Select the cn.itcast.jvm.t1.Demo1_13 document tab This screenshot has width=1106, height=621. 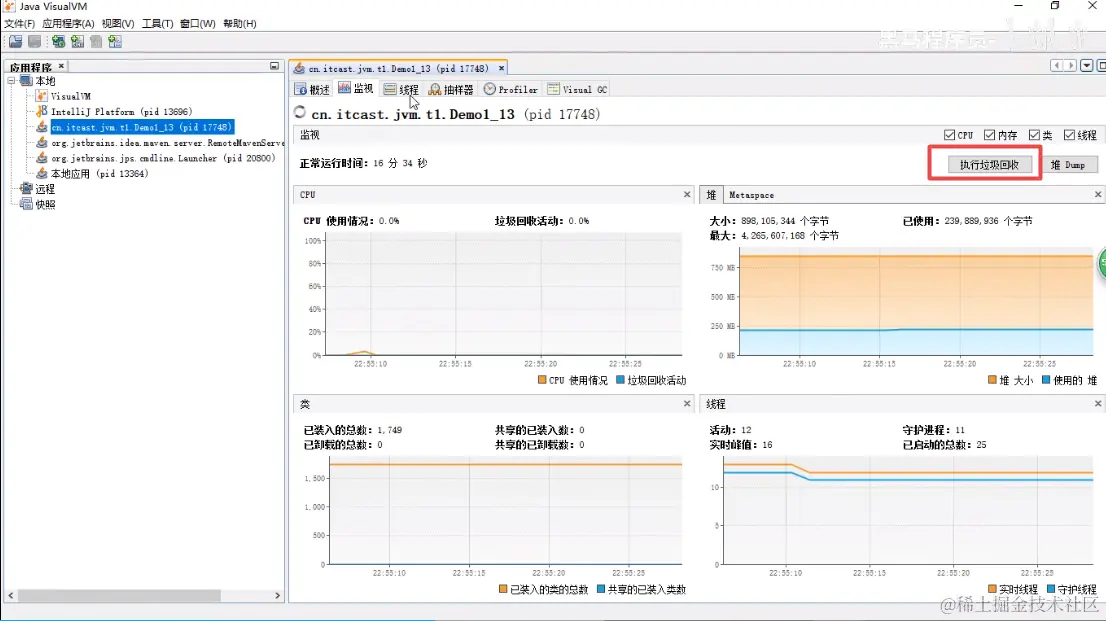point(398,68)
